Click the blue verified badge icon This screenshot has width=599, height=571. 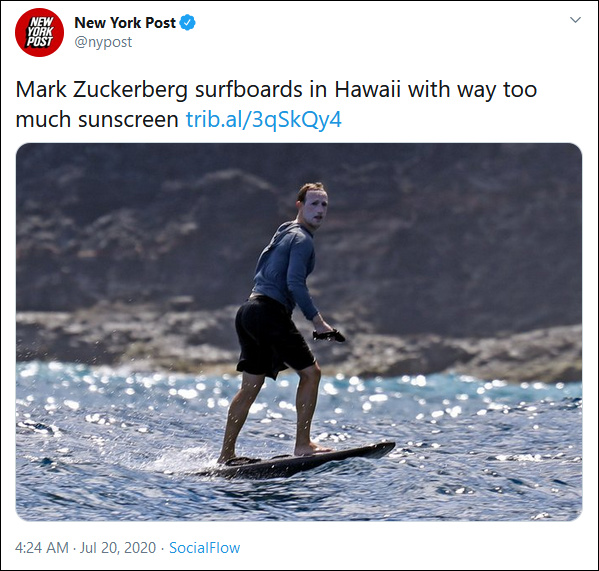187,23
